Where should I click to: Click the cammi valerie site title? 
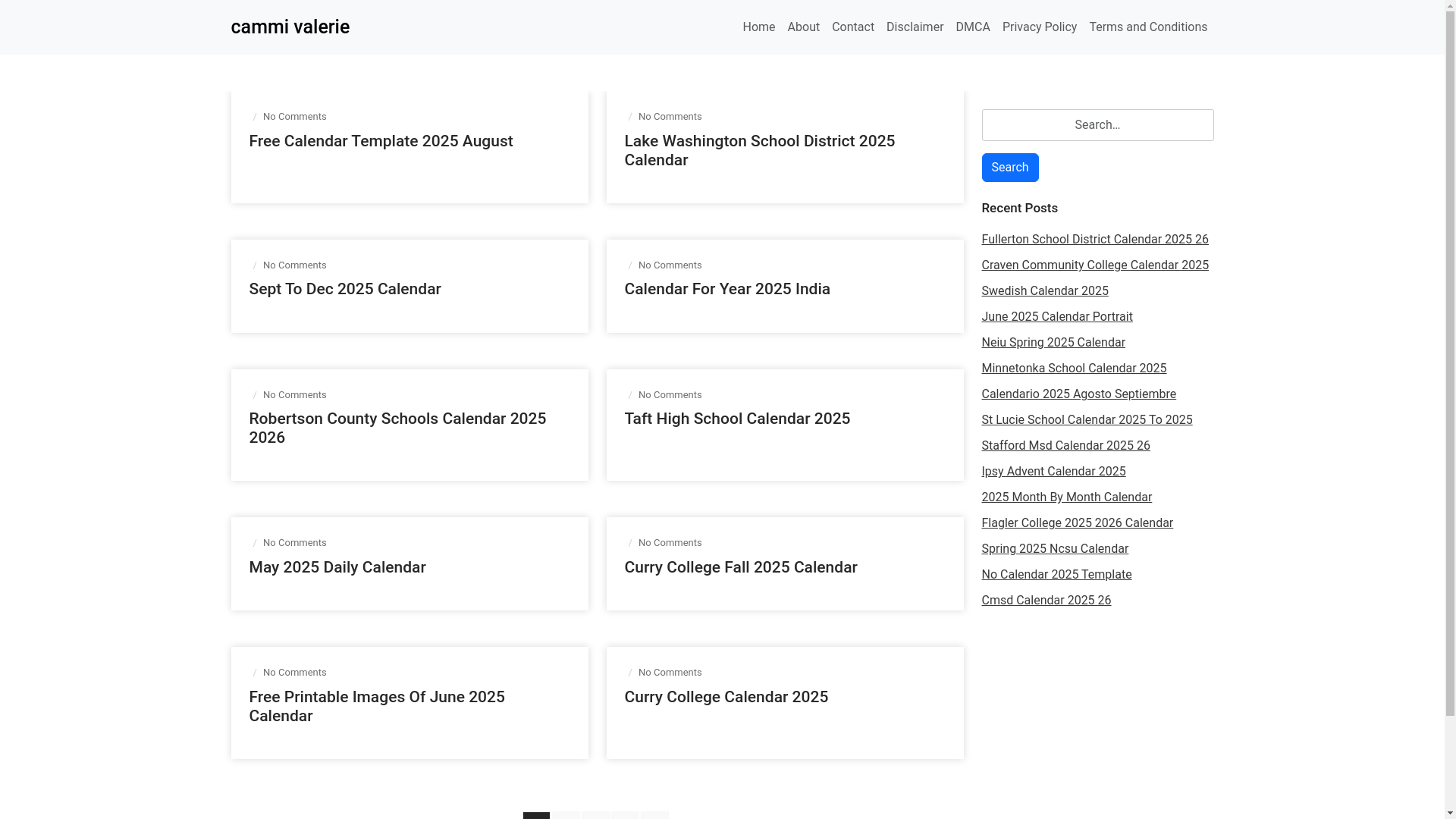[290, 27]
